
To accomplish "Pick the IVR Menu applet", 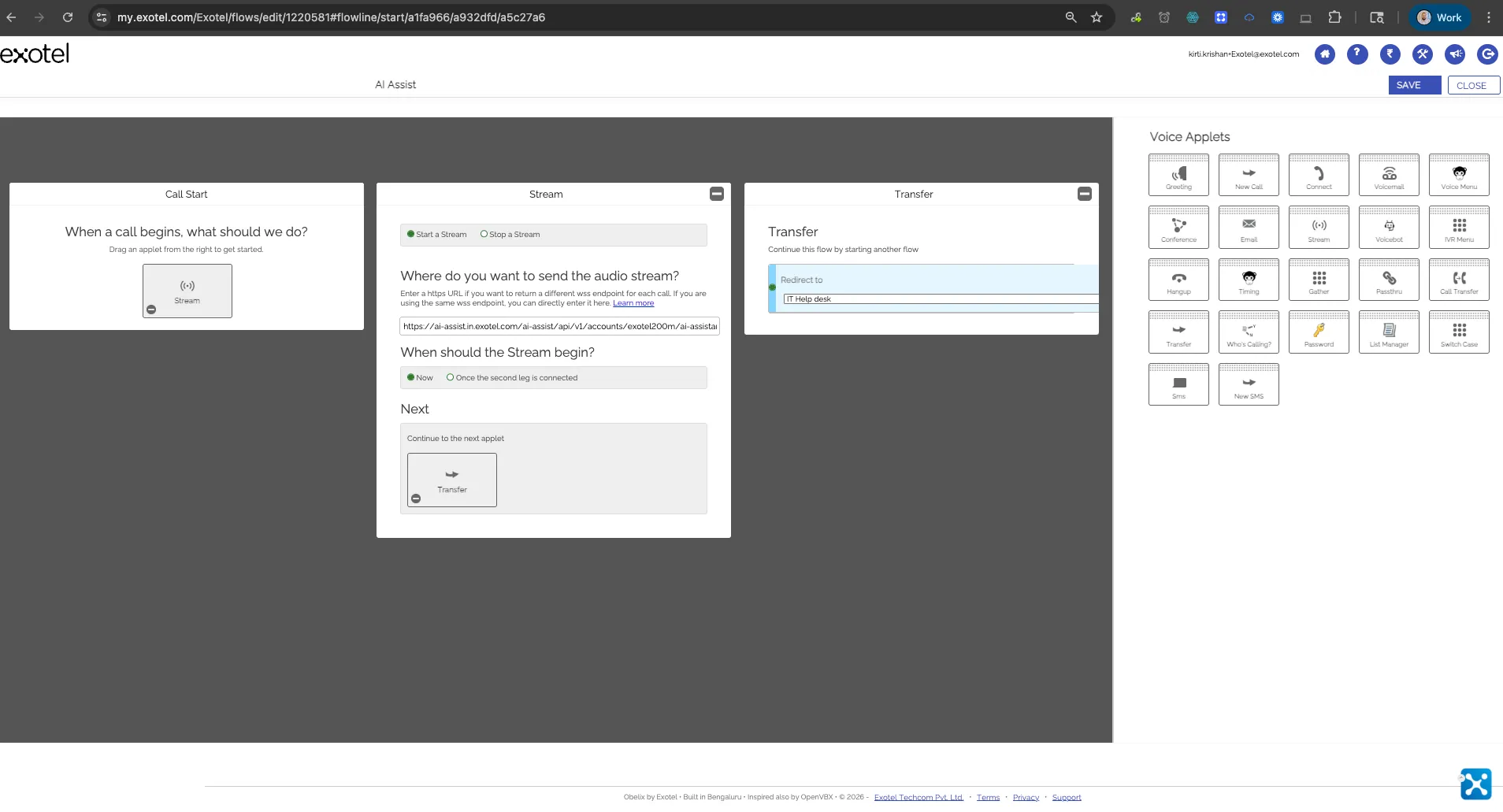I will (x=1459, y=228).
